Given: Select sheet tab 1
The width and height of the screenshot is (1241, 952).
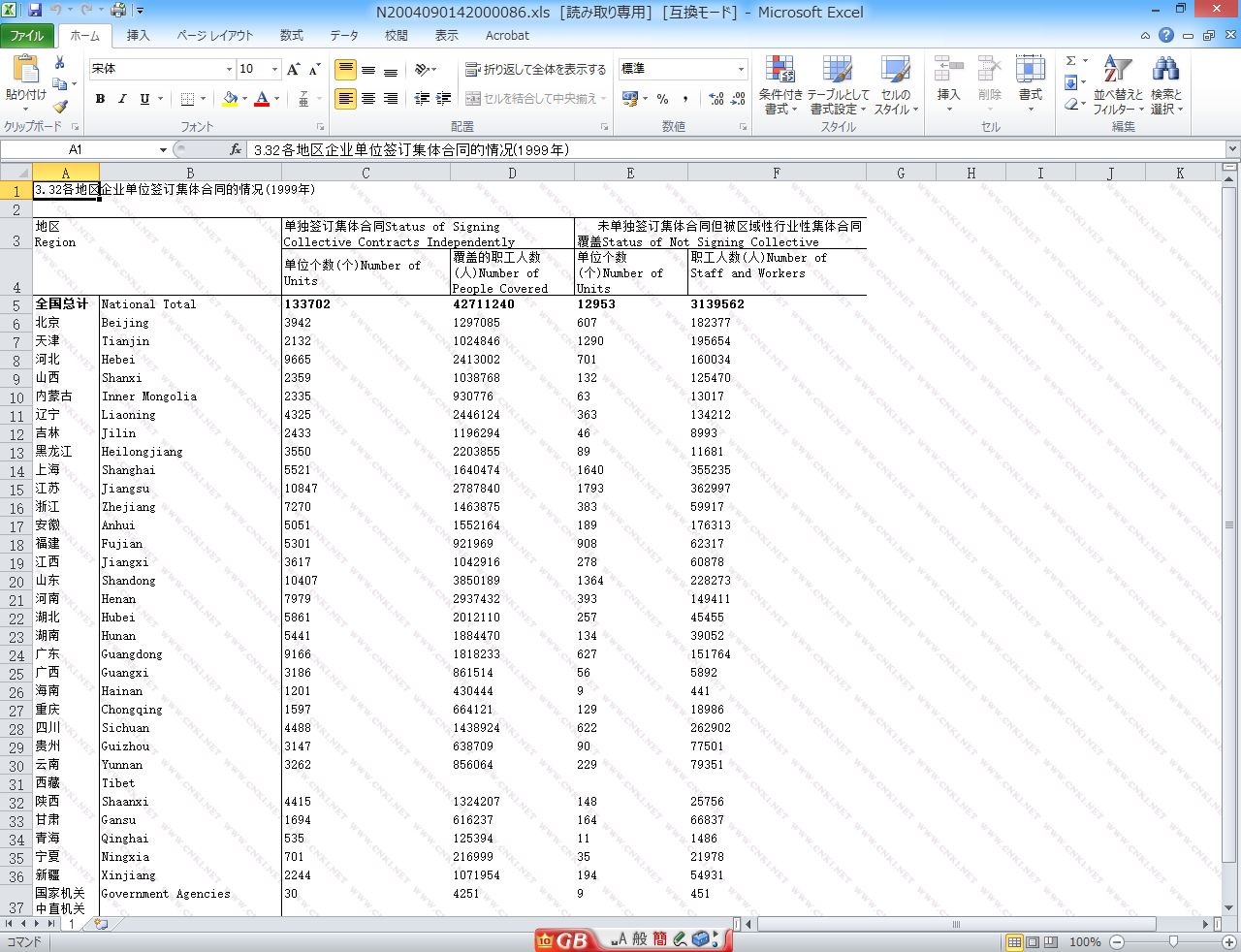Looking at the screenshot, I should [71, 924].
